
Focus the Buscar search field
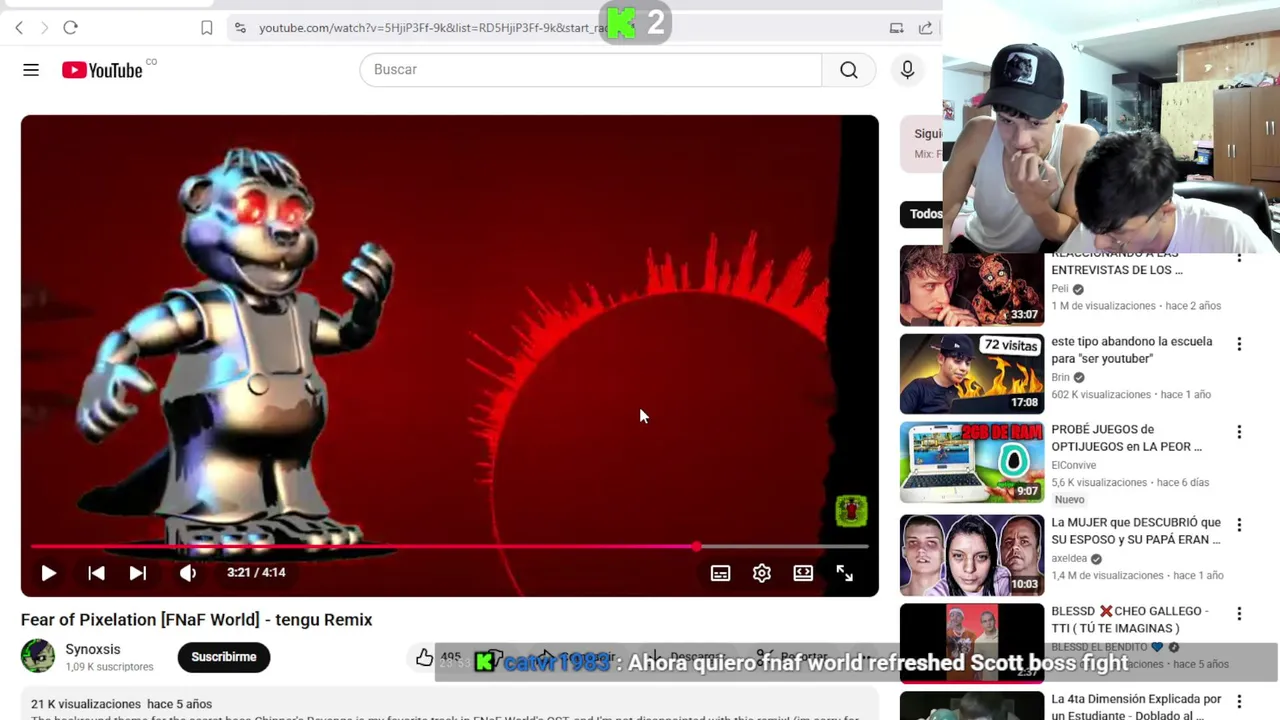[x=590, y=70]
